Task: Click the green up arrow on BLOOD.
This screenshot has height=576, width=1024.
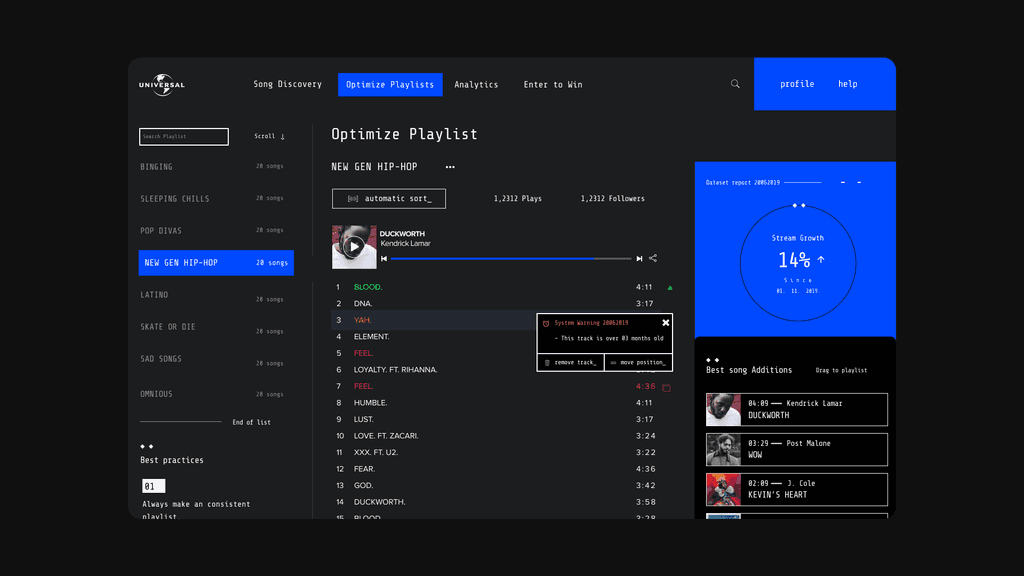Action: click(x=670, y=287)
